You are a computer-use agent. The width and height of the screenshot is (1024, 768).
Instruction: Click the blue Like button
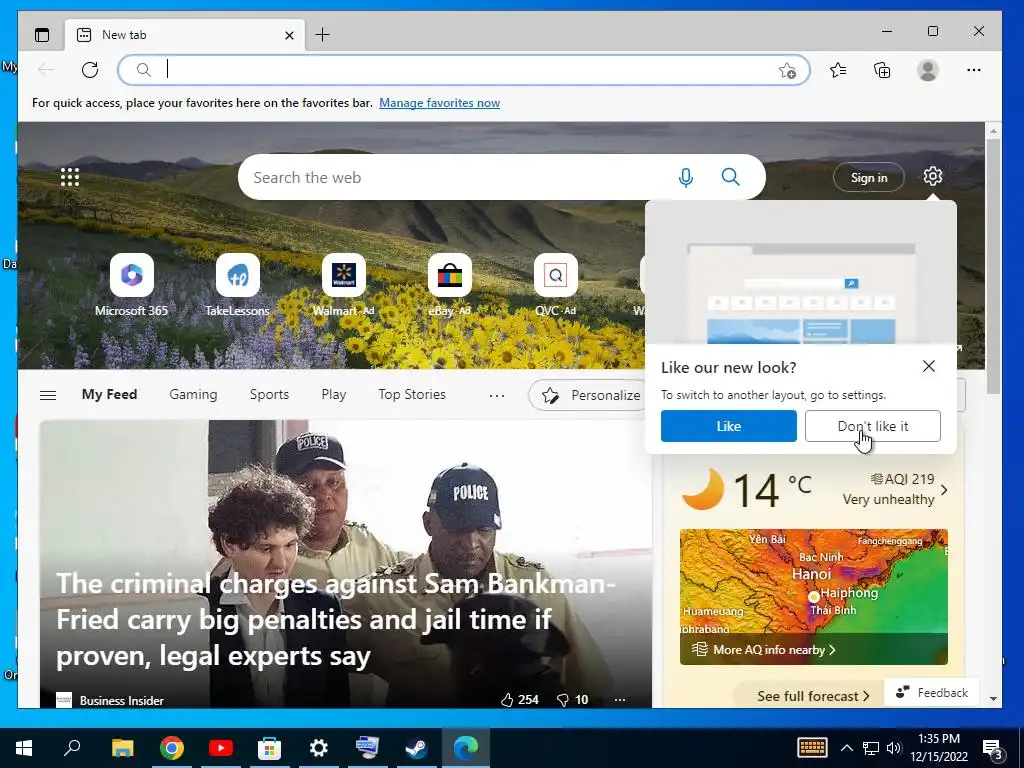tap(729, 426)
